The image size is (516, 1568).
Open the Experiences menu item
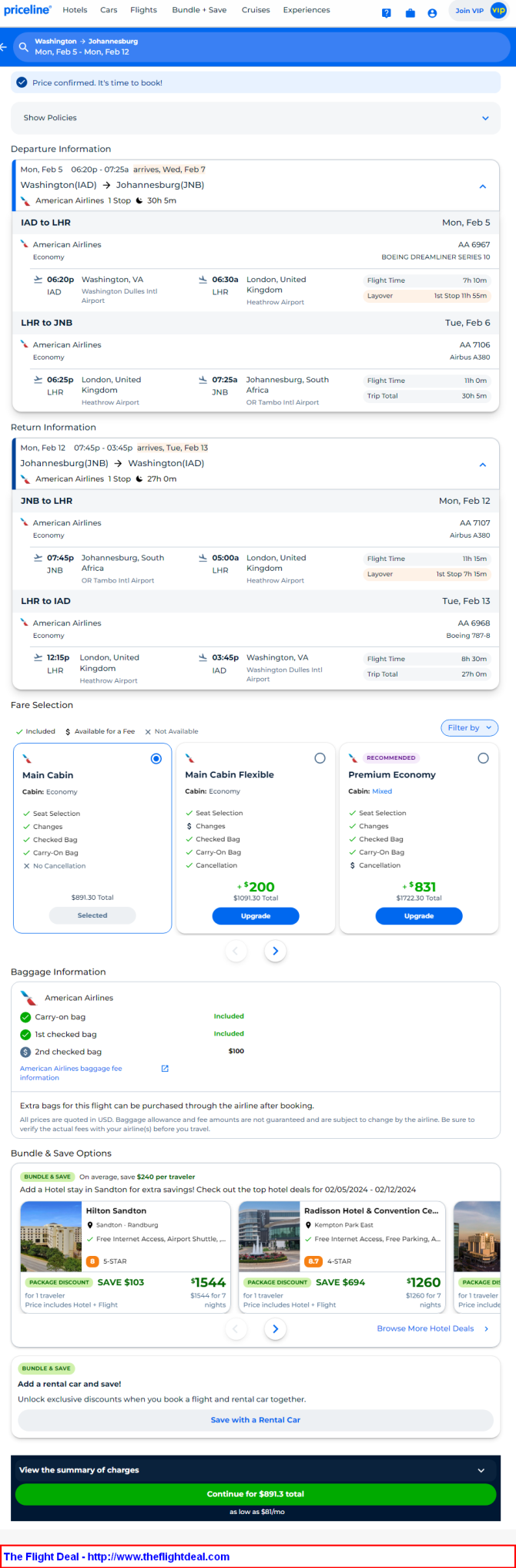pyautogui.click(x=307, y=10)
